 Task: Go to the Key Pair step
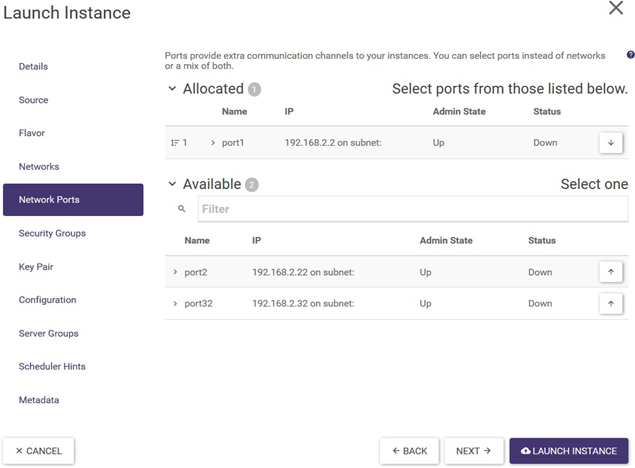[38, 267]
